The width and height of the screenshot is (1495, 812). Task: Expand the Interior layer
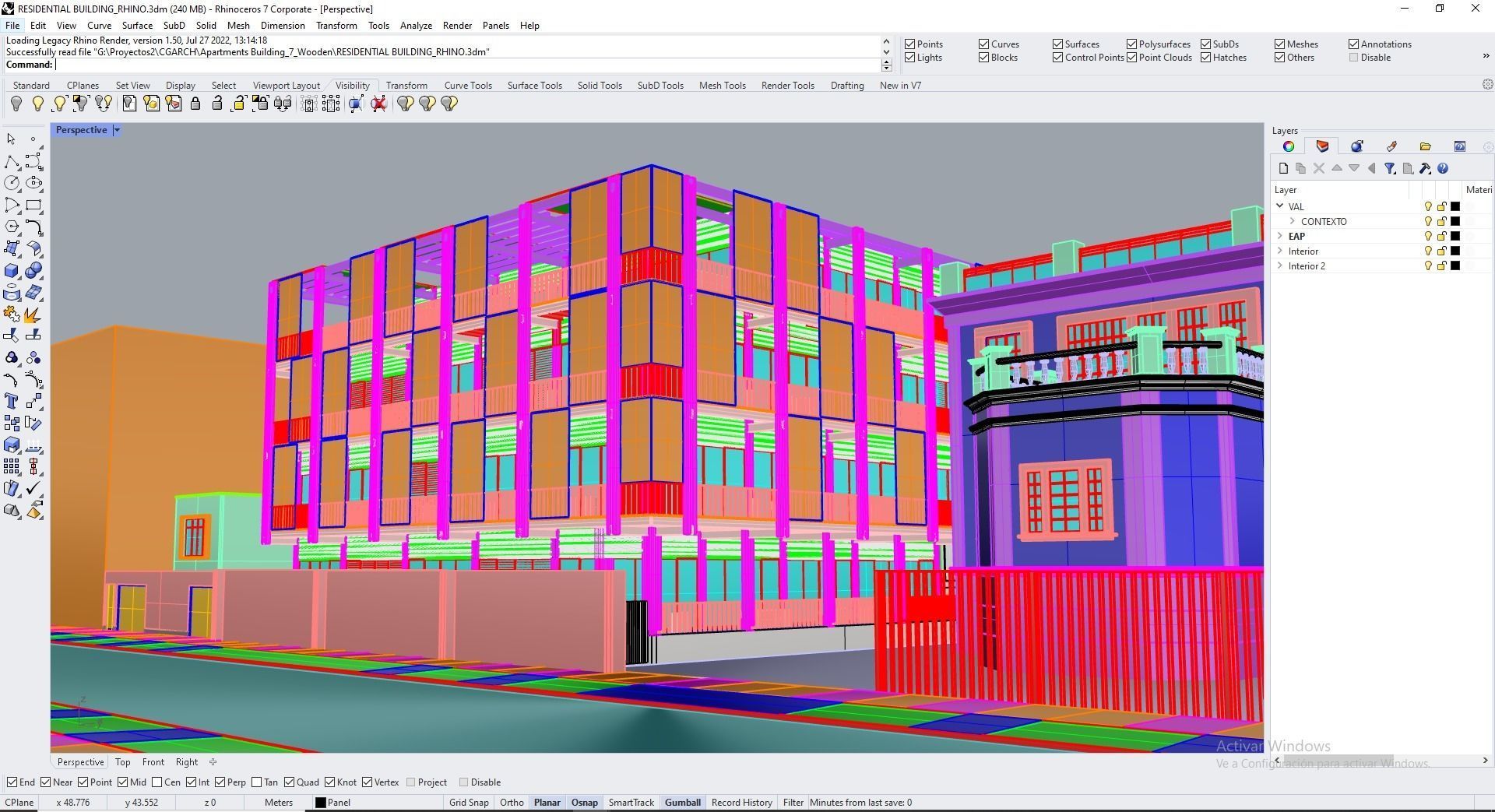pos(1279,251)
